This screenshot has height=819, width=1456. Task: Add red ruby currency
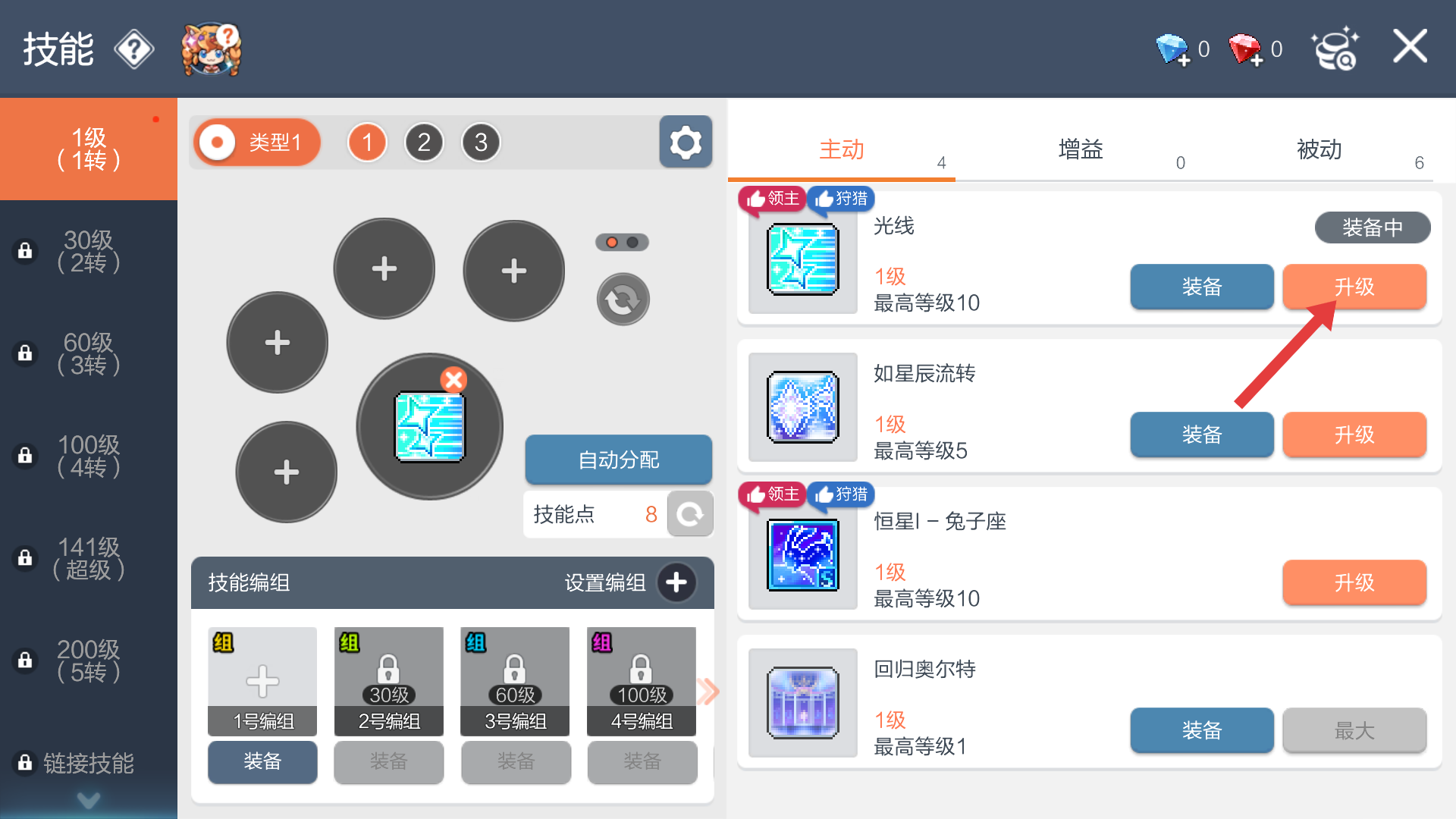pyautogui.click(x=1246, y=50)
